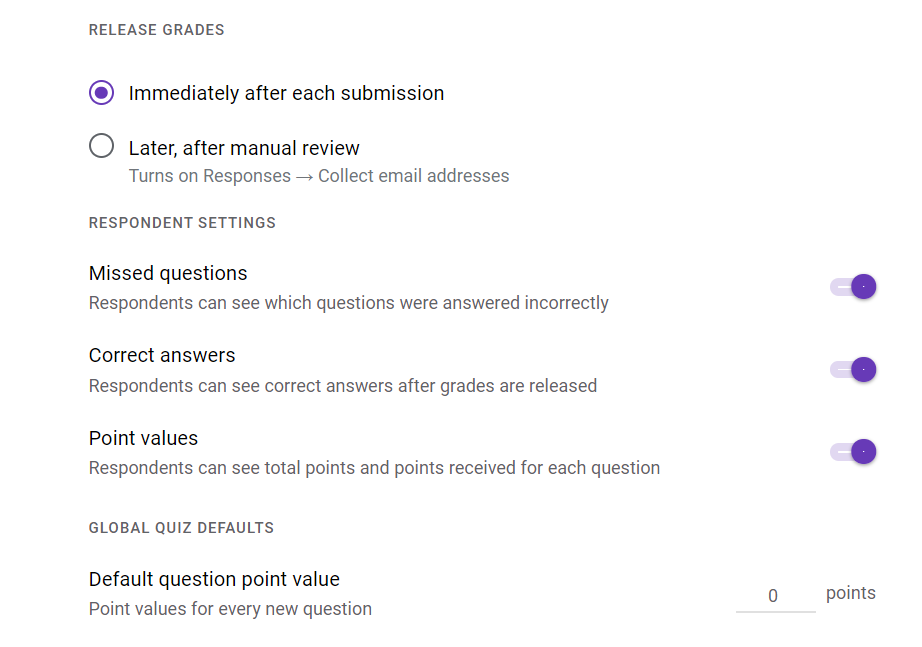The width and height of the screenshot is (922, 647).
Task: Click the 'Default question point value' title
Action: 214,579
